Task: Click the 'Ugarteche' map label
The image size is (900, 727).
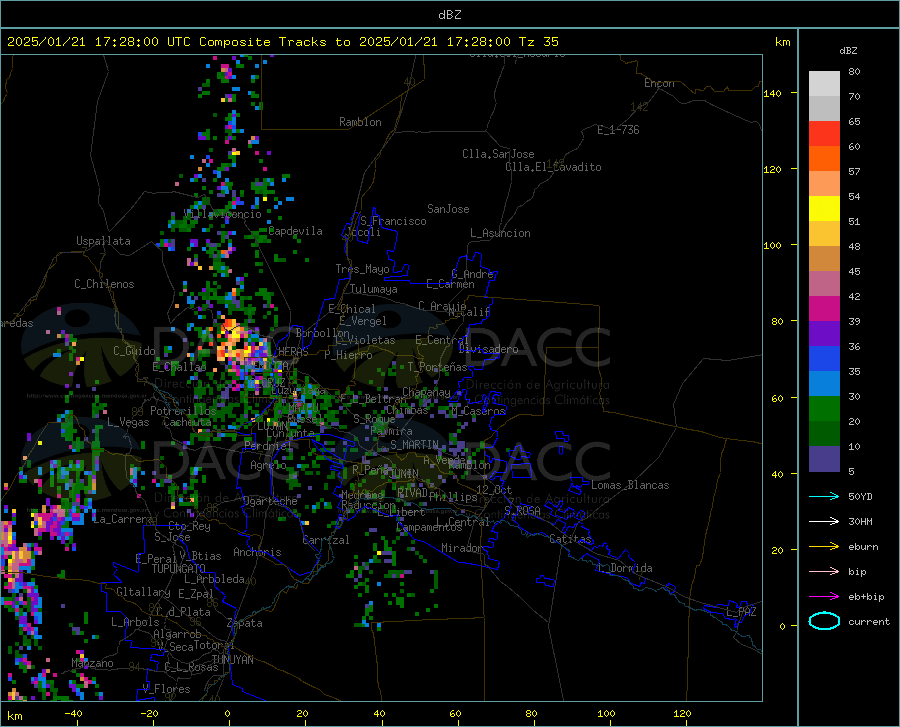Action: pos(270,501)
